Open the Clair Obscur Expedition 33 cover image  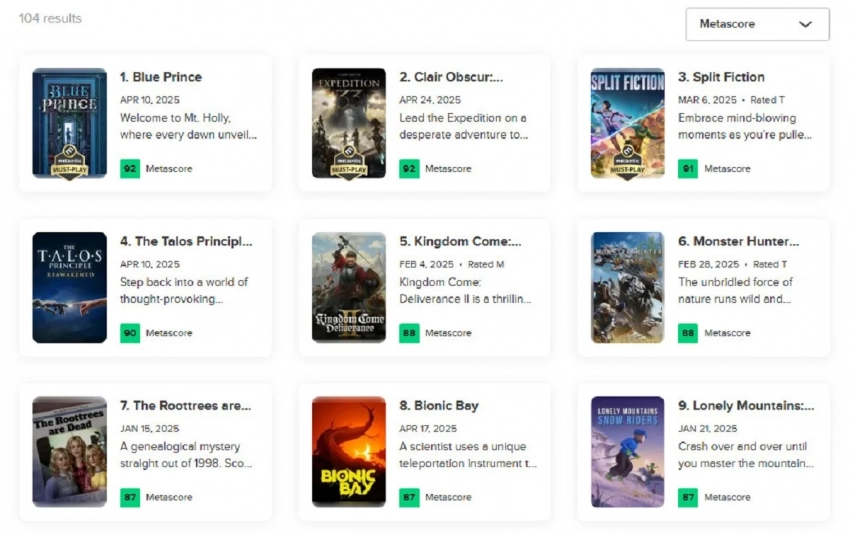coord(348,110)
